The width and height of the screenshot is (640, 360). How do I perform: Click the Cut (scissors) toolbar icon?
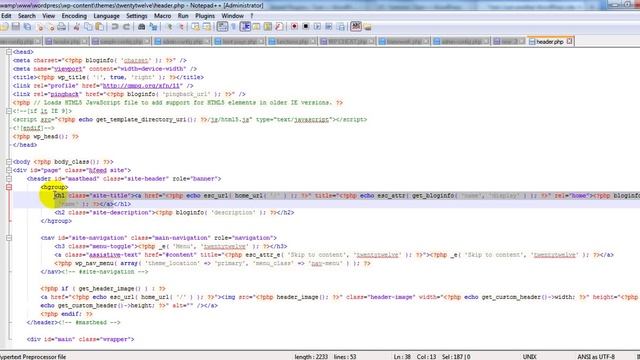(x=76, y=27)
